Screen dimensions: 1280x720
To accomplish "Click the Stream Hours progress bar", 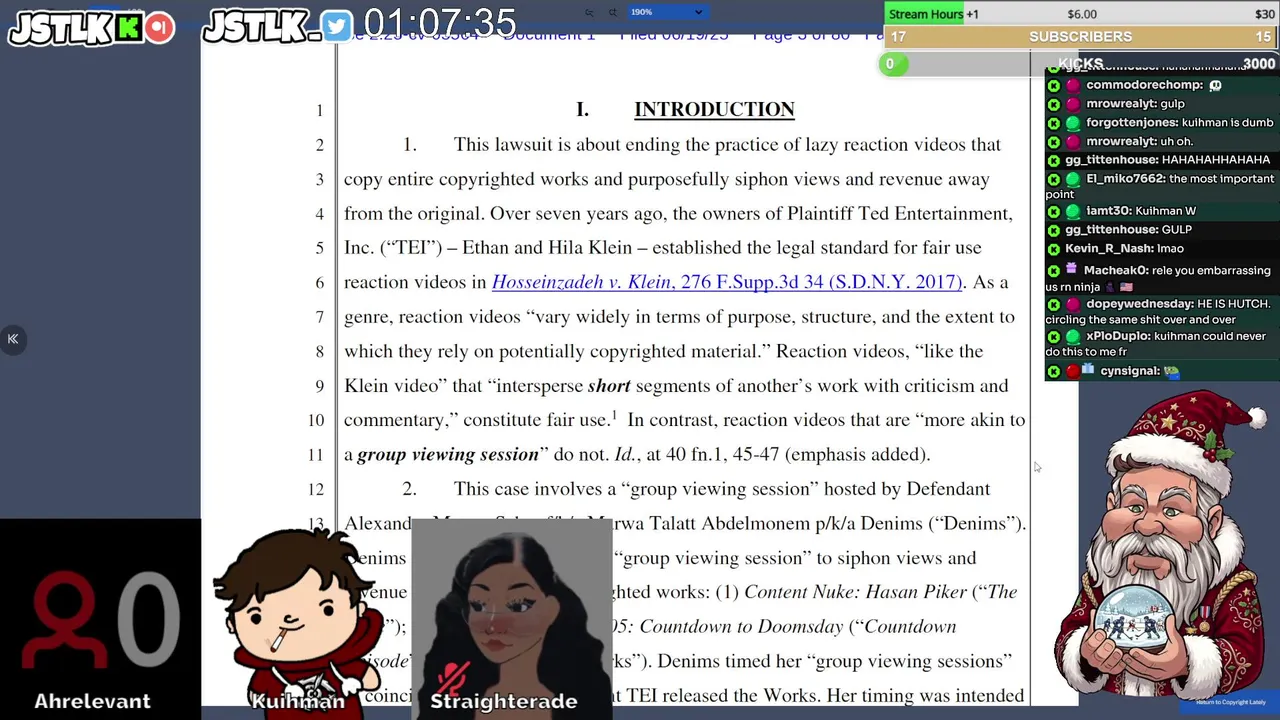I will pyautogui.click(x=1081, y=14).
